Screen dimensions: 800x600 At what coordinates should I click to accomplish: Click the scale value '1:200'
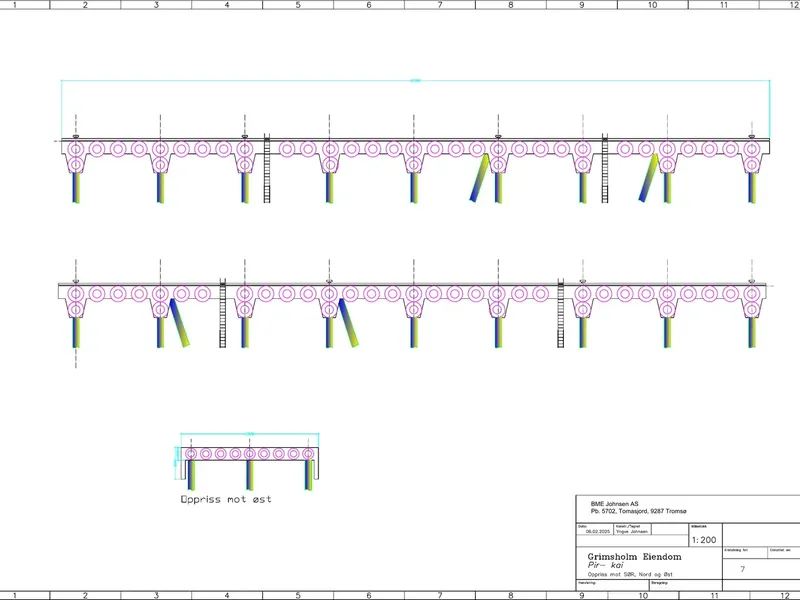click(704, 540)
